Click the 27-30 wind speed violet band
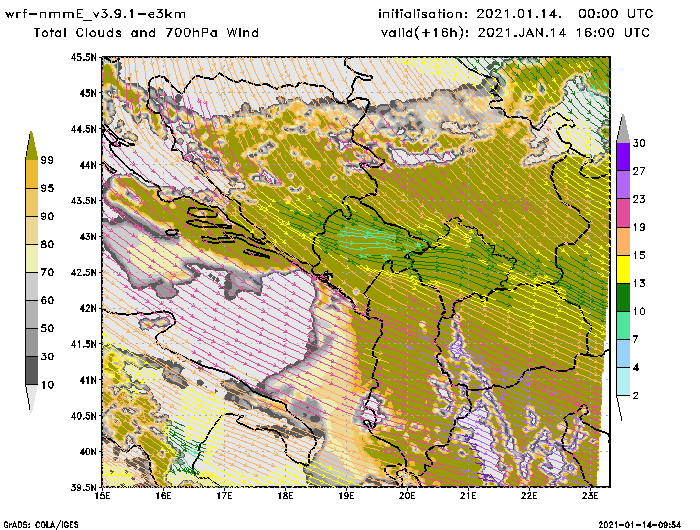Viewport: 700px width, 530px height. [623, 157]
